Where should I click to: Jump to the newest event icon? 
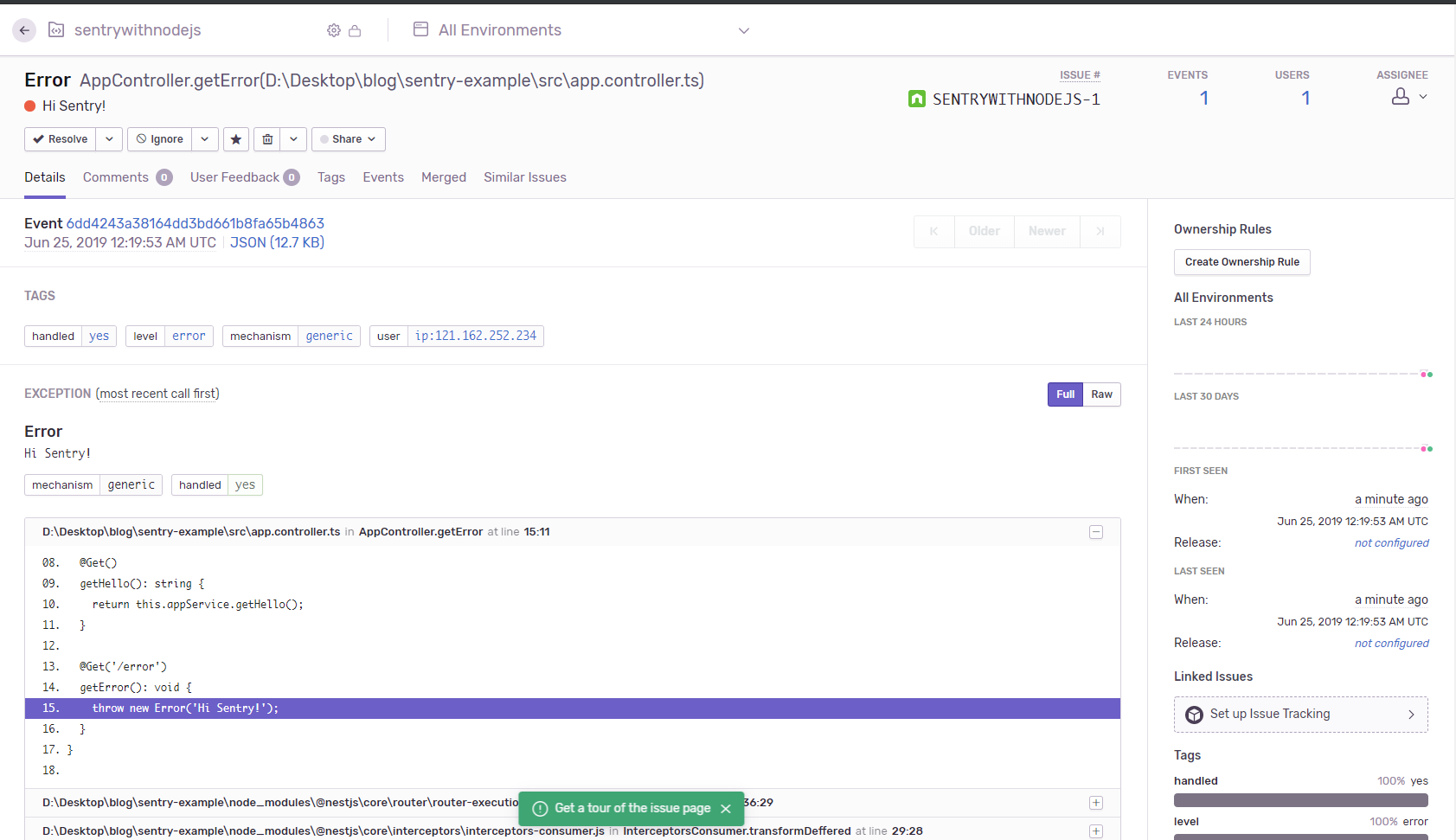point(1100,232)
